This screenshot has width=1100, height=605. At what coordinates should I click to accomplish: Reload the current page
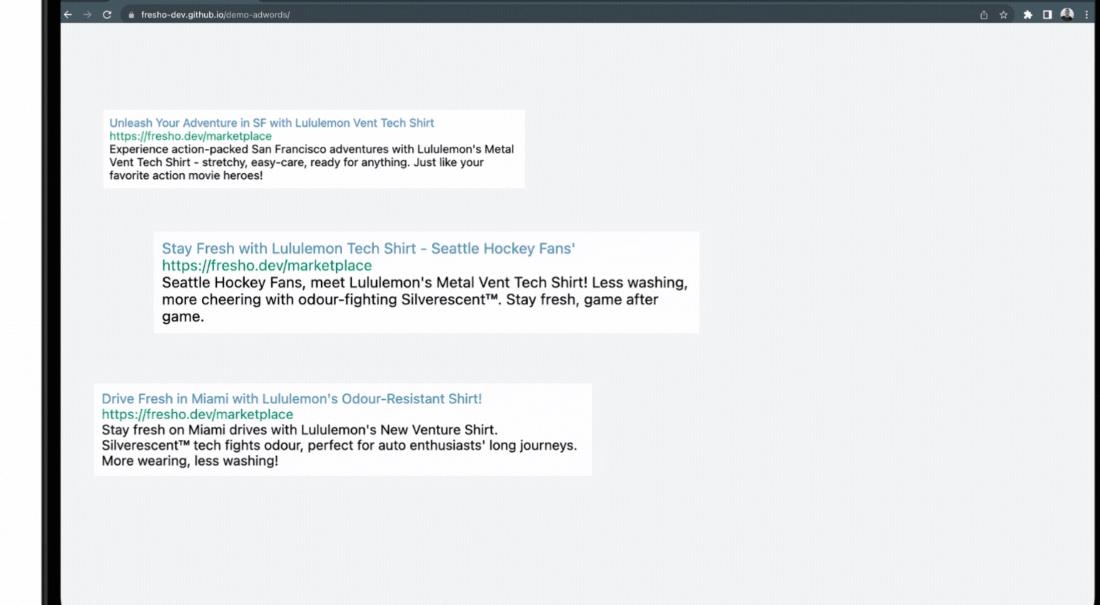tap(107, 15)
